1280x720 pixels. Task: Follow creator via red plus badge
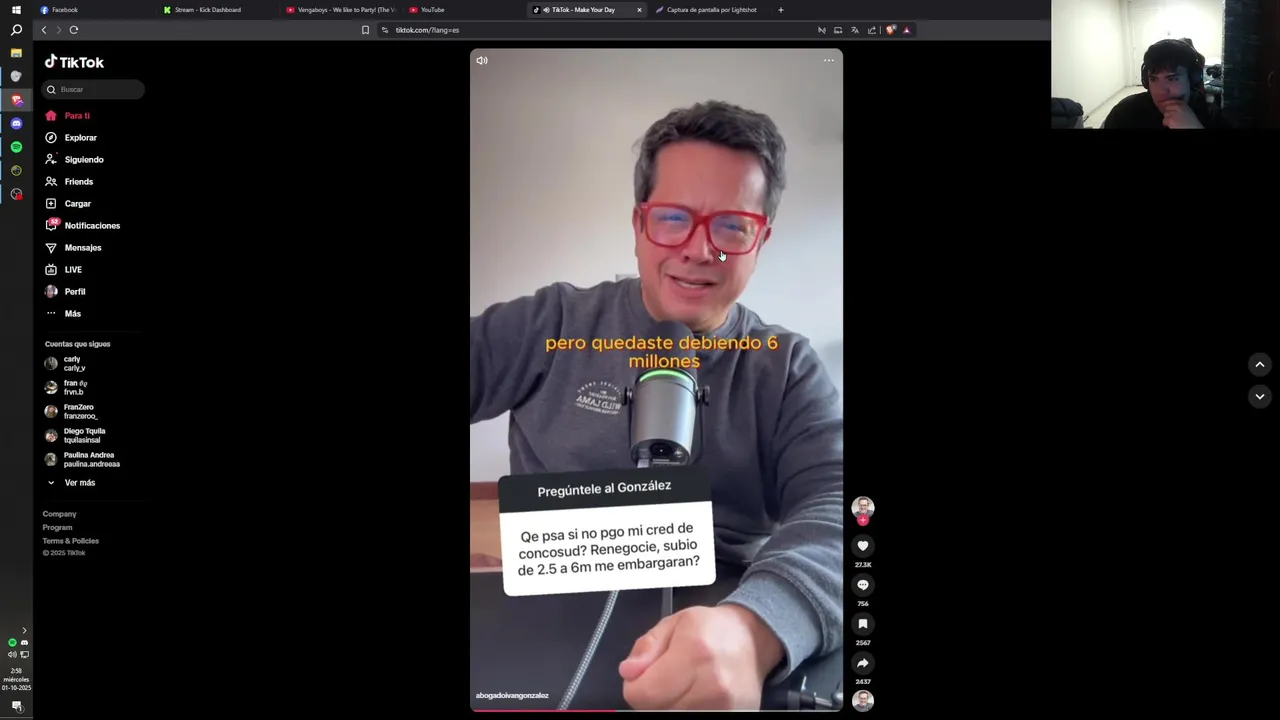tap(863, 520)
